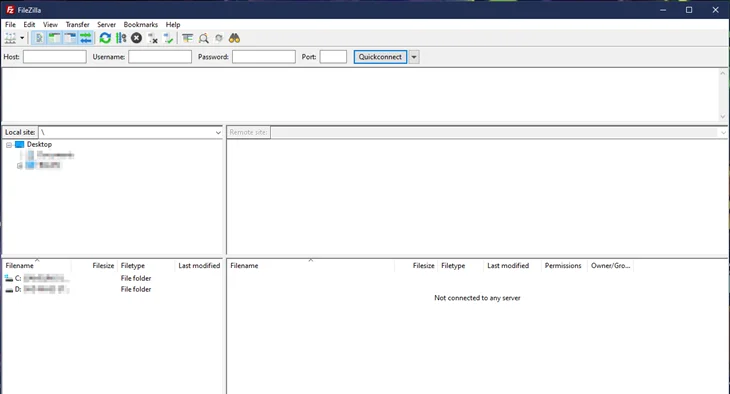Open the Site Manager dropdown arrow
The width and height of the screenshot is (730, 394).
[22, 38]
